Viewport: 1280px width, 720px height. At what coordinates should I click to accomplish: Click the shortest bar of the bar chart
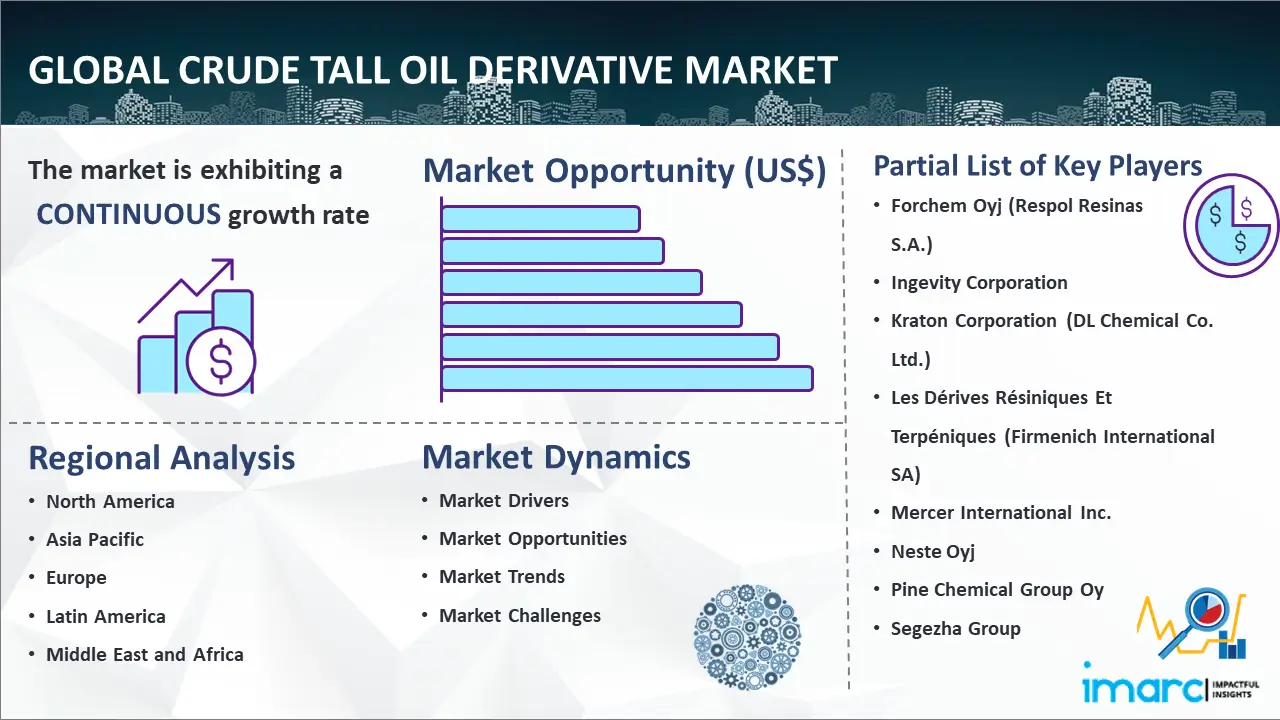coord(540,217)
